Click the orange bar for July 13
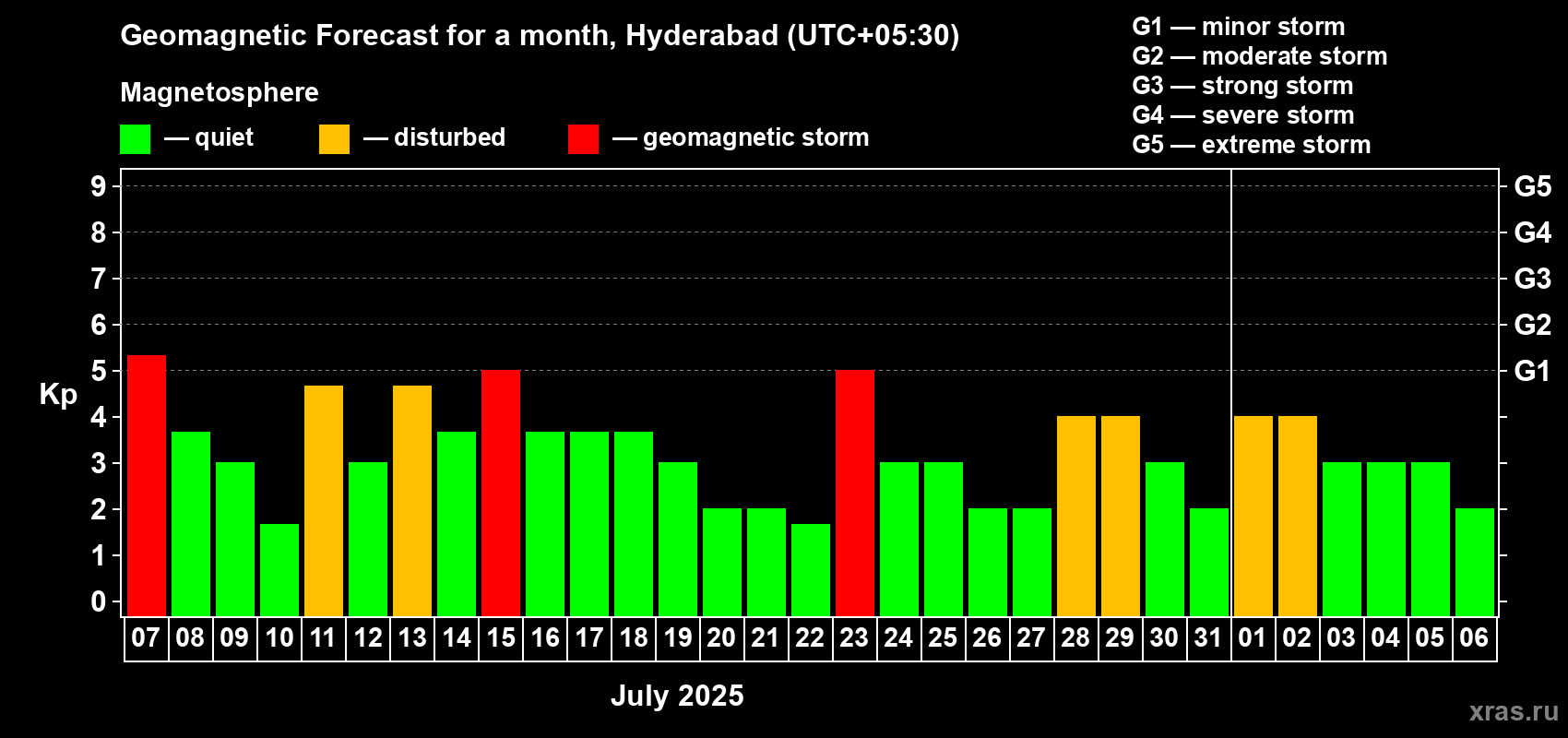1568x738 pixels. (412, 501)
